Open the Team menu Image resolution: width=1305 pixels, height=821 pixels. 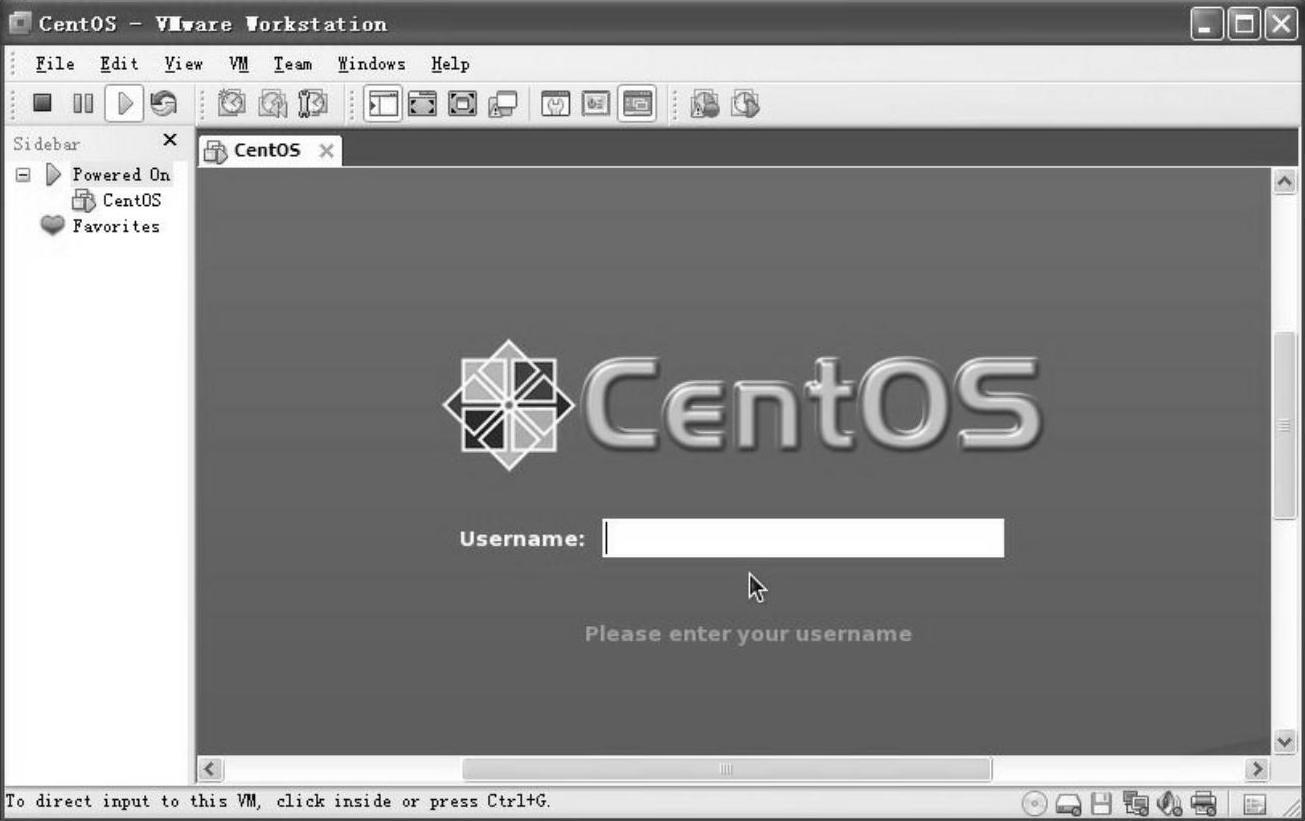[293, 64]
